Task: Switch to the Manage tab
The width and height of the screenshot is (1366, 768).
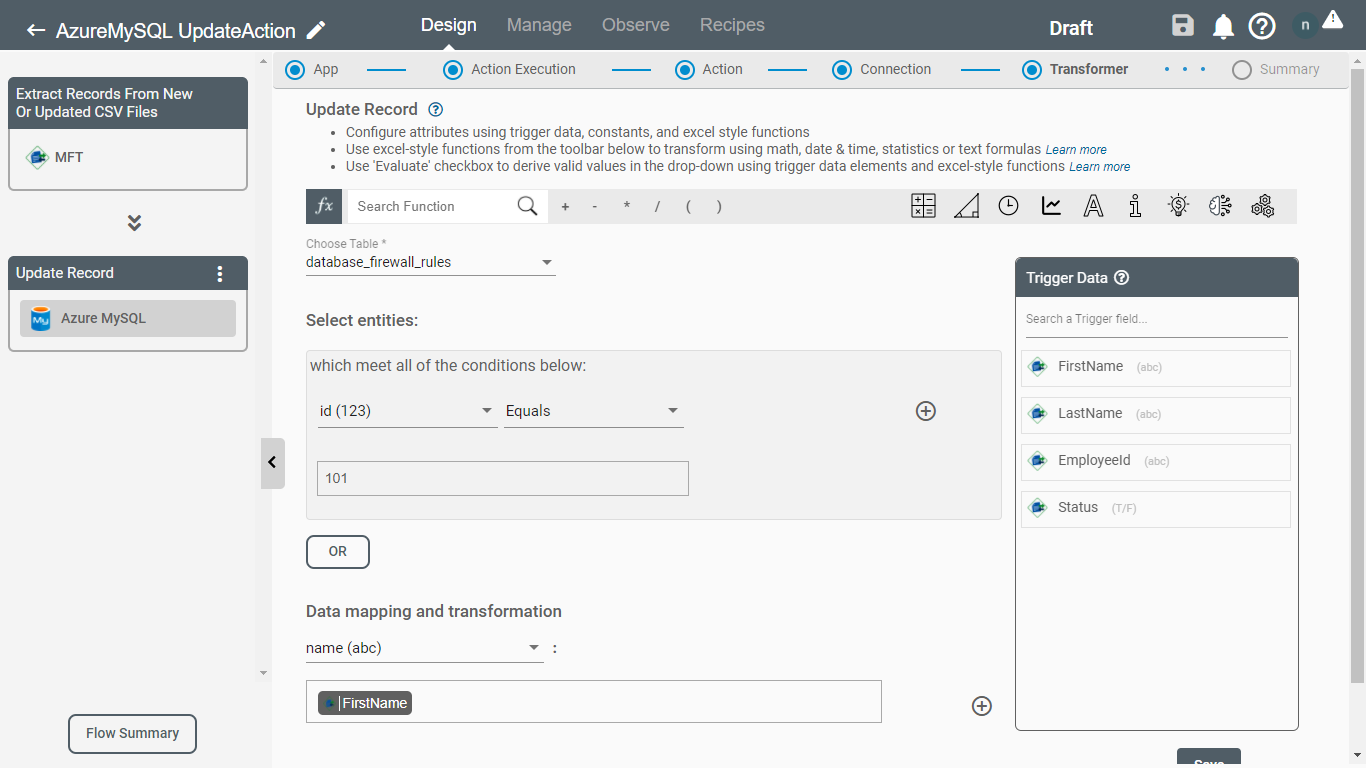Action: [x=539, y=25]
